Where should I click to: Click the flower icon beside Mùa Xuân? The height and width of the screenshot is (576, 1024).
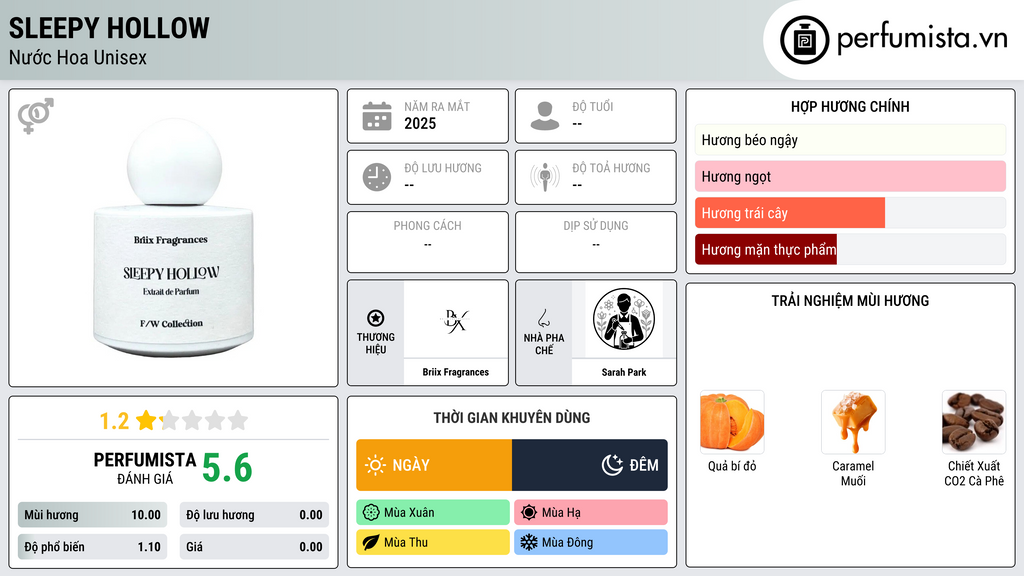[371, 513]
